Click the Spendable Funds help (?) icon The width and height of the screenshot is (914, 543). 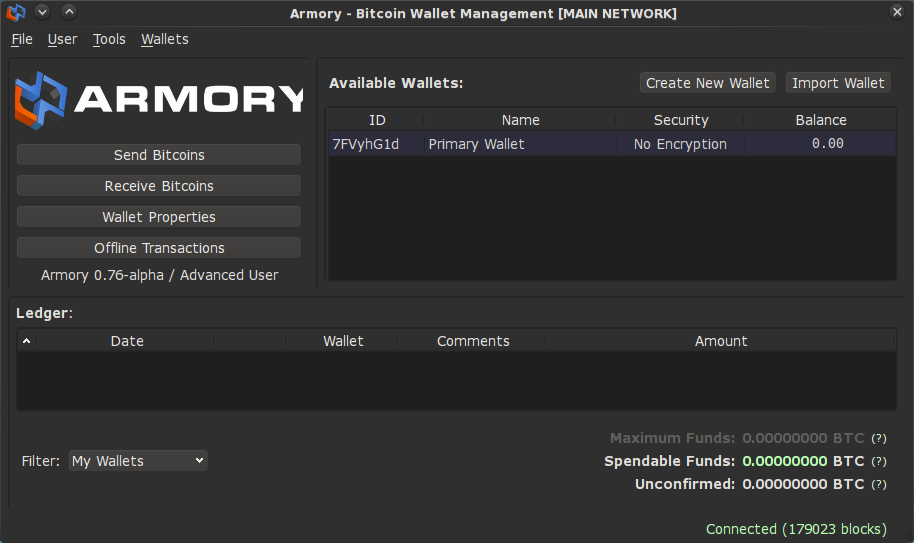coord(879,462)
